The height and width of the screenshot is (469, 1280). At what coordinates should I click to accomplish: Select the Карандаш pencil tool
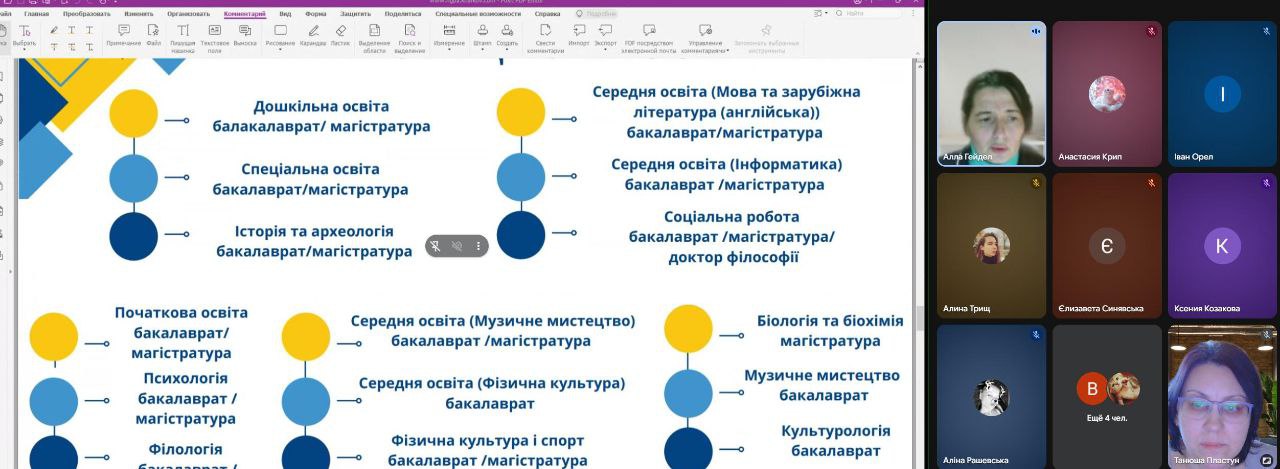click(x=313, y=36)
